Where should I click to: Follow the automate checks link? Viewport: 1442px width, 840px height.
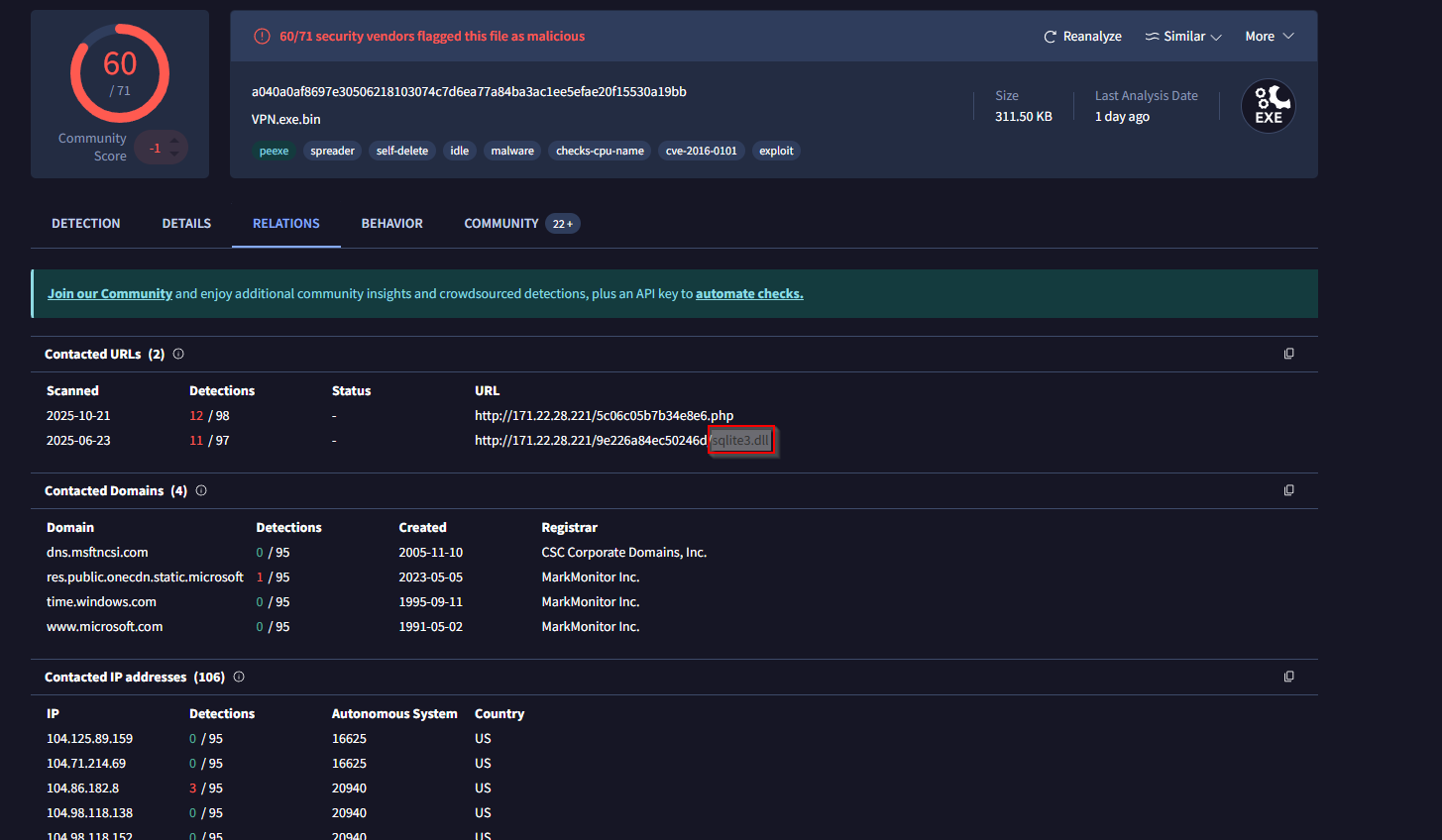749,294
